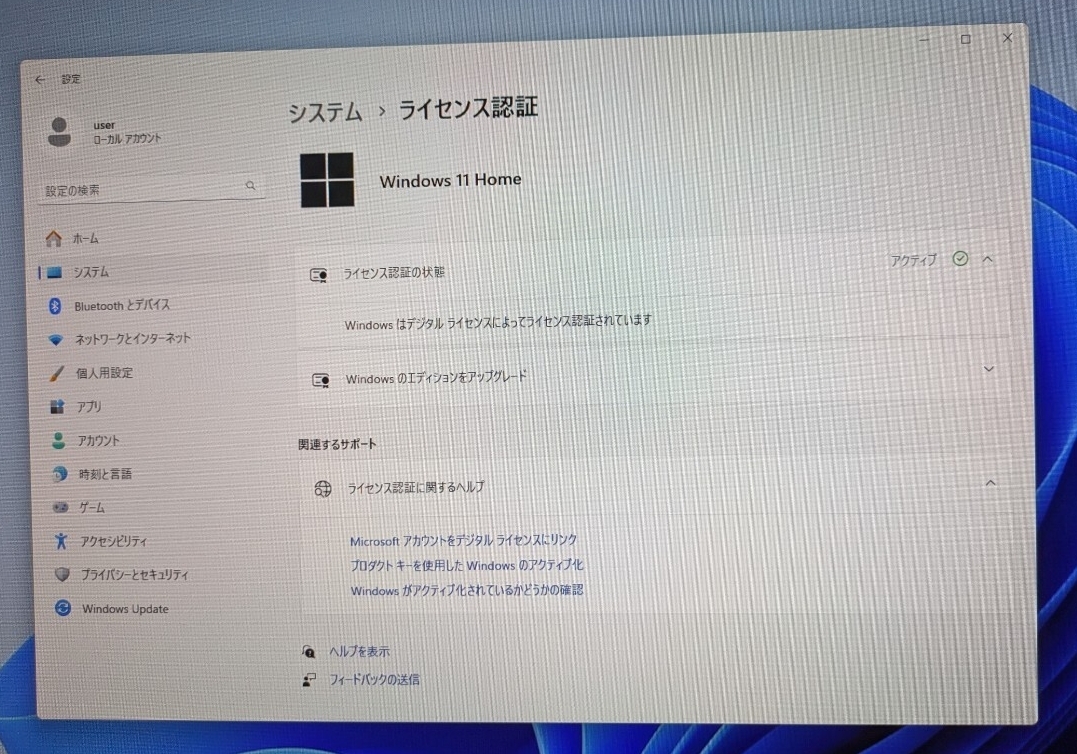The height and width of the screenshot is (754, 1077).
Task: Click the Bluetooth icon in sidebar
Action: click(x=55, y=306)
